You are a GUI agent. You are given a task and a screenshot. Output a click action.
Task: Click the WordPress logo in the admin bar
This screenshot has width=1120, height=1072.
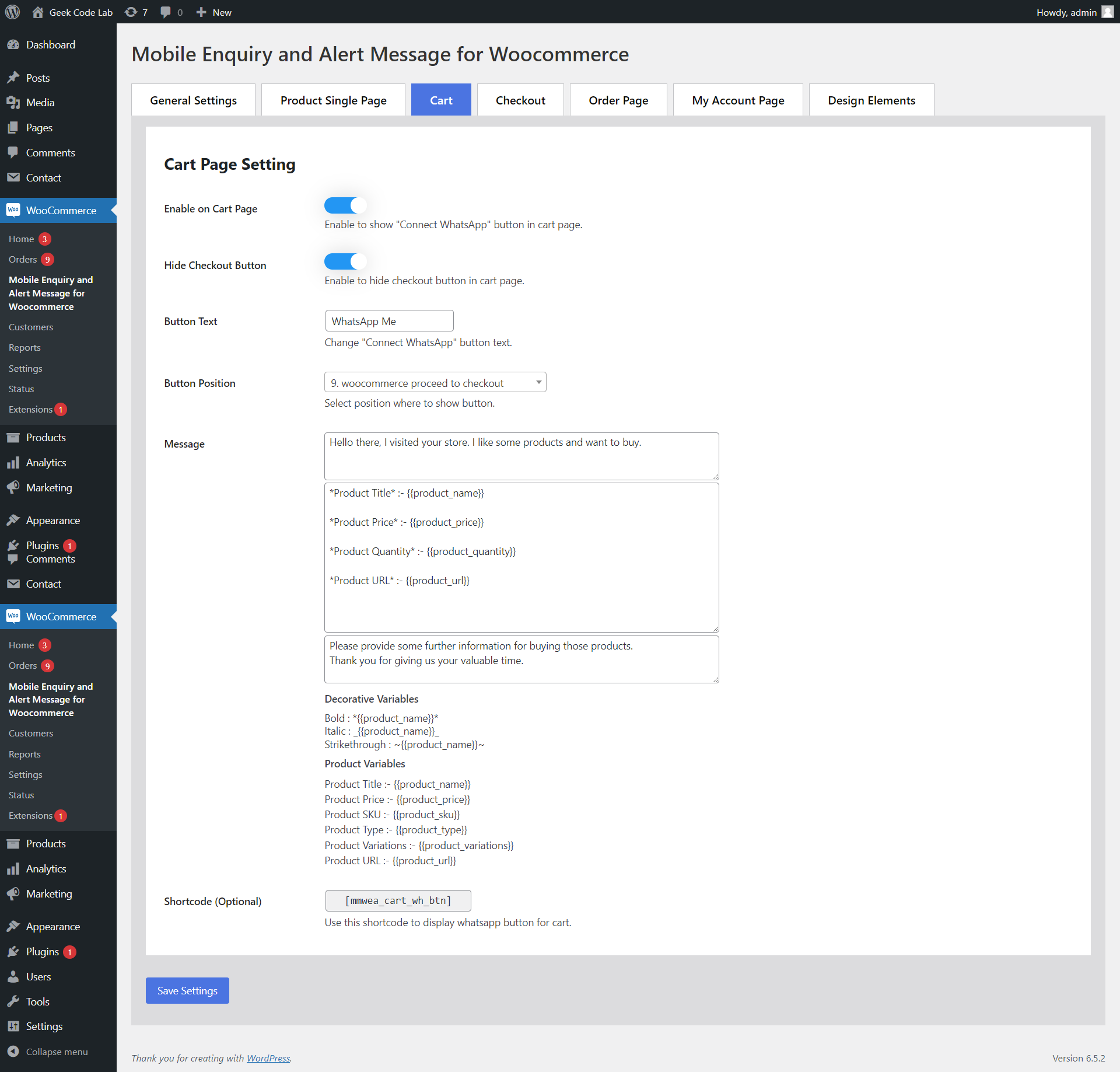point(12,12)
